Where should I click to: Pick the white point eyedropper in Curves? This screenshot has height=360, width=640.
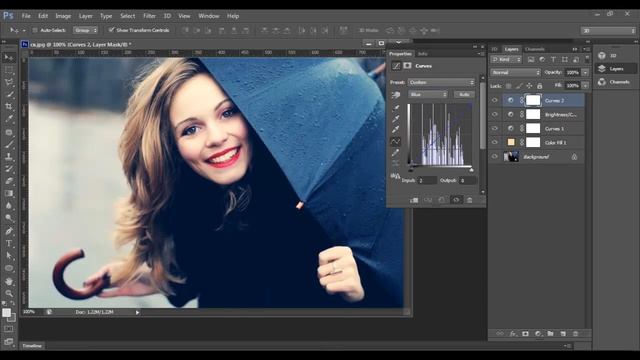tap(396, 130)
